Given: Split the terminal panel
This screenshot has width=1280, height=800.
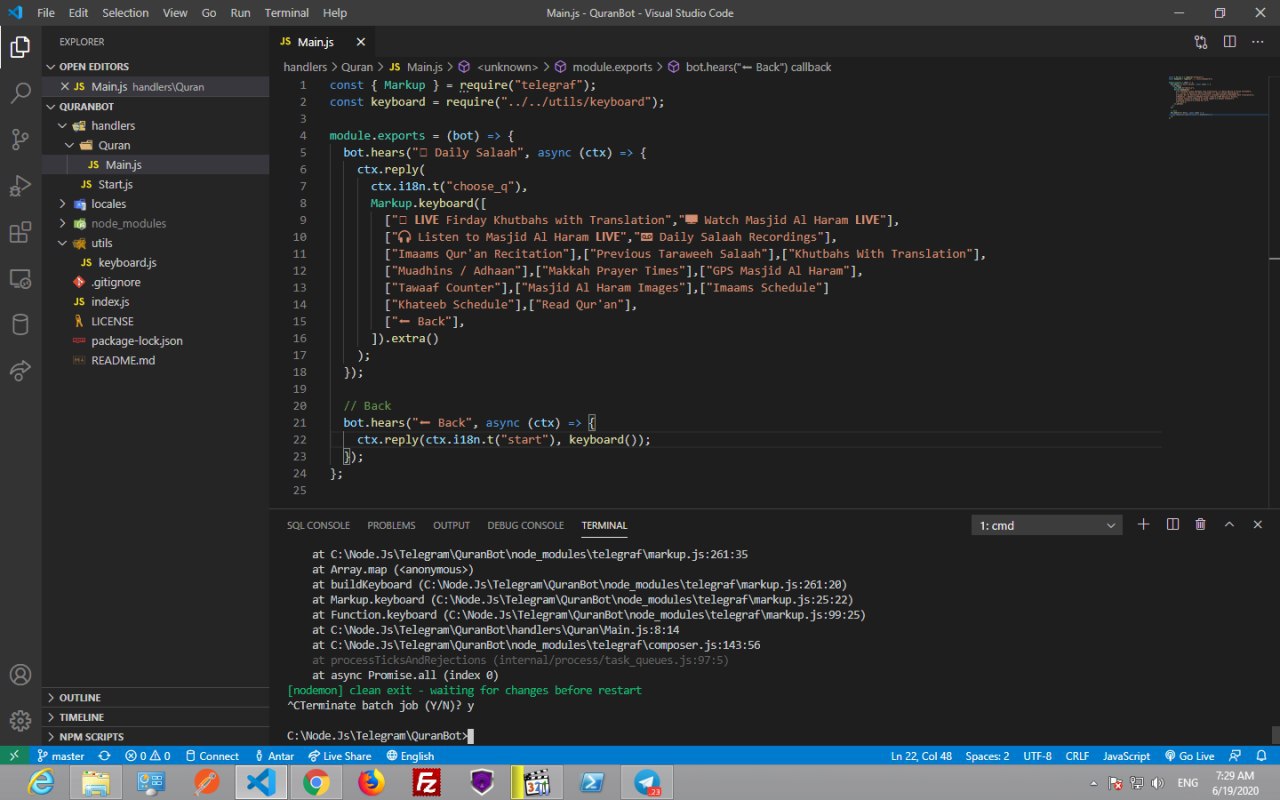Looking at the screenshot, I should click(1173, 524).
